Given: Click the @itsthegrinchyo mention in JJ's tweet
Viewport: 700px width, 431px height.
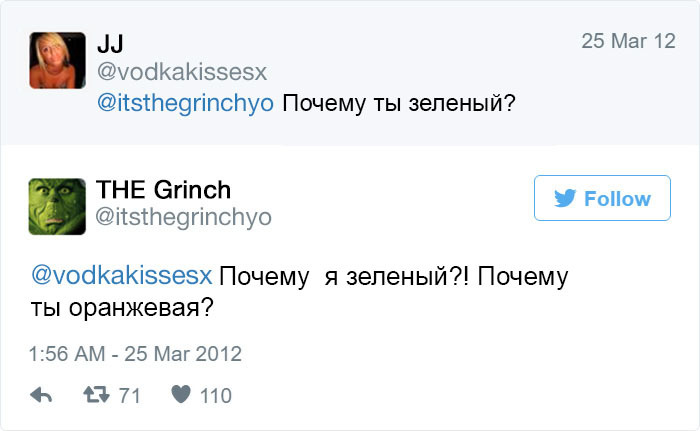Looking at the screenshot, I should click(185, 104).
